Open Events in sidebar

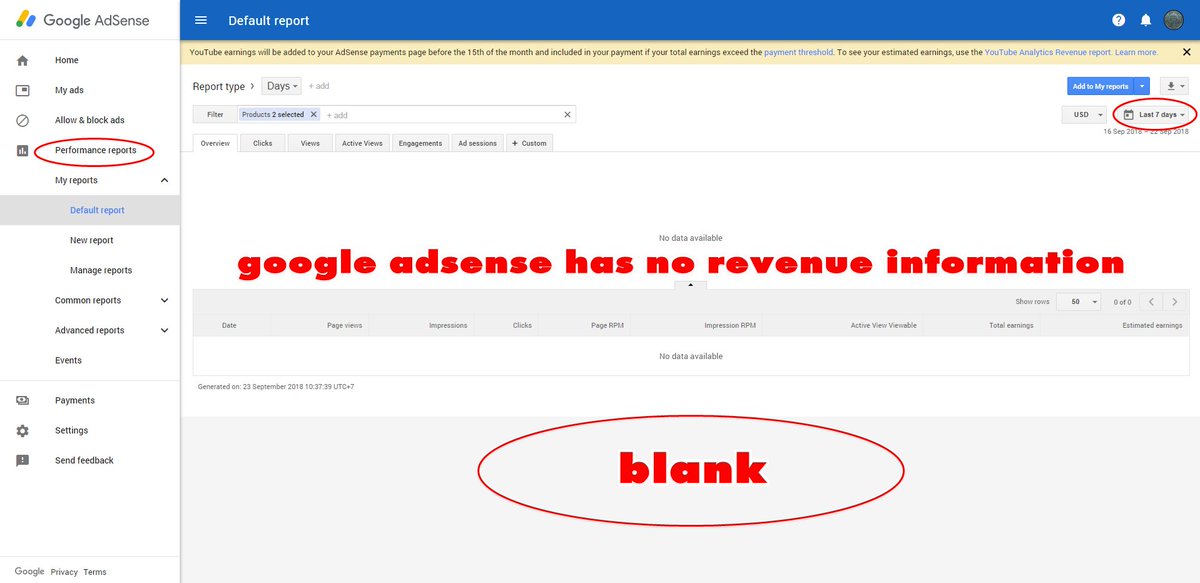pos(69,360)
